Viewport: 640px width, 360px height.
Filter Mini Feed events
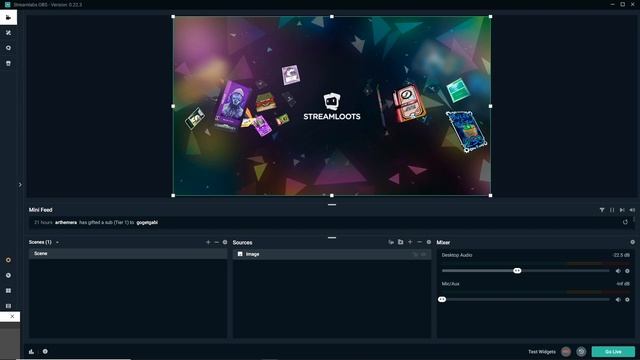[602, 210]
